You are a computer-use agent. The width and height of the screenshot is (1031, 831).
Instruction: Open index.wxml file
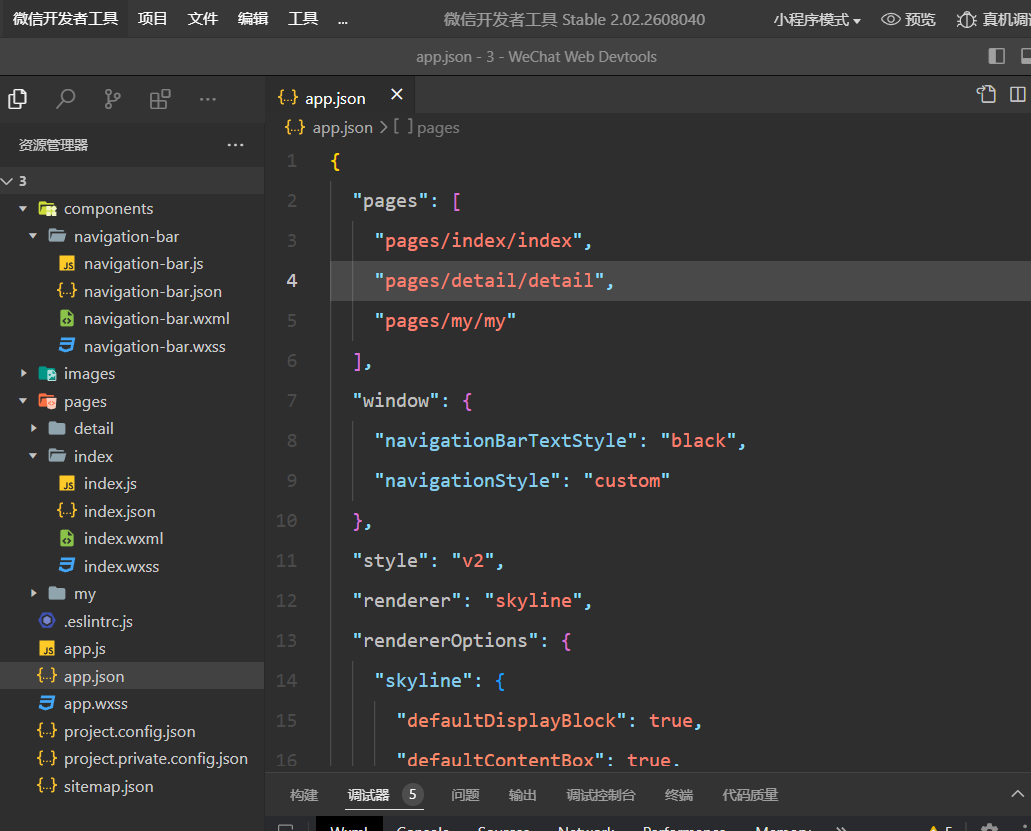(132, 539)
